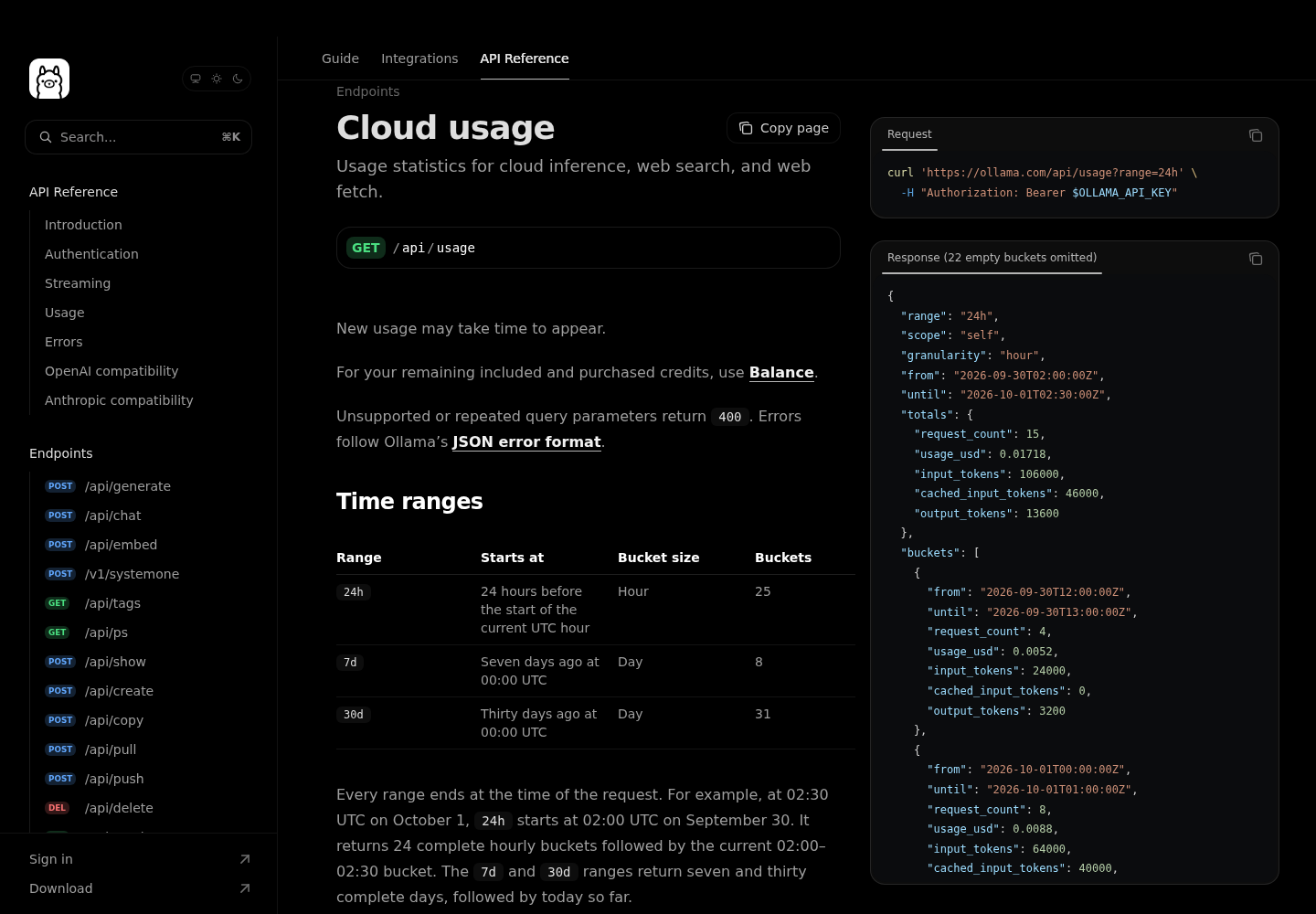The height and width of the screenshot is (914, 1316).
Task: Switch to light theme mode
Action: click(x=217, y=79)
